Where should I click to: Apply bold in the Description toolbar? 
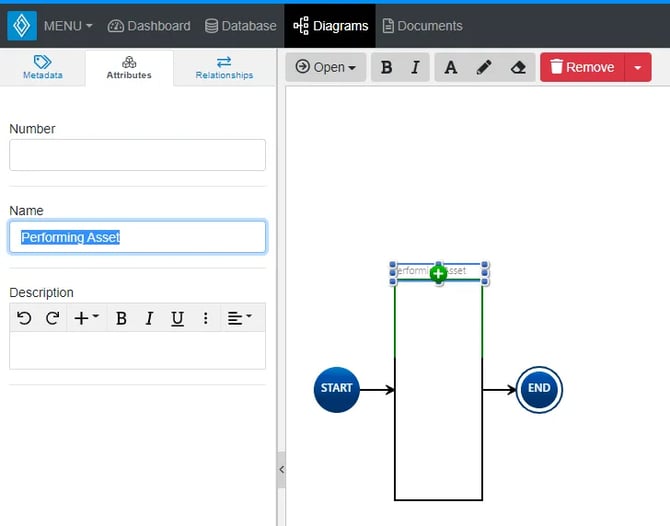pos(121,318)
